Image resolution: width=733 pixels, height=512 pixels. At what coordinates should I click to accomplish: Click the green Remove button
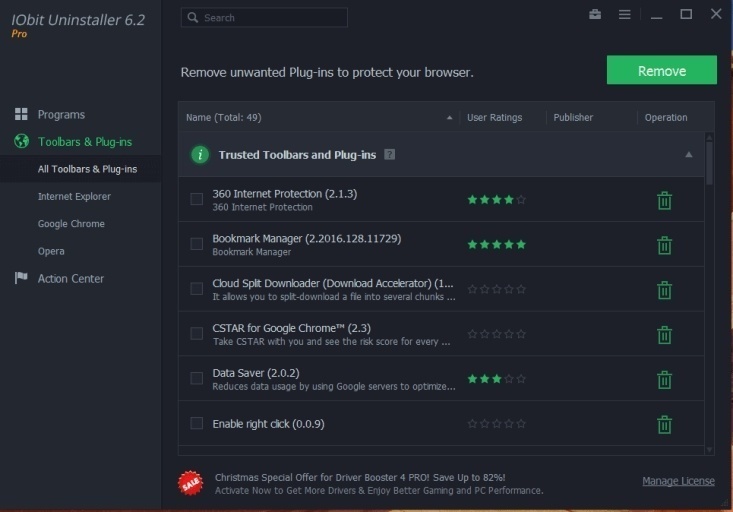tap(661, 70)
